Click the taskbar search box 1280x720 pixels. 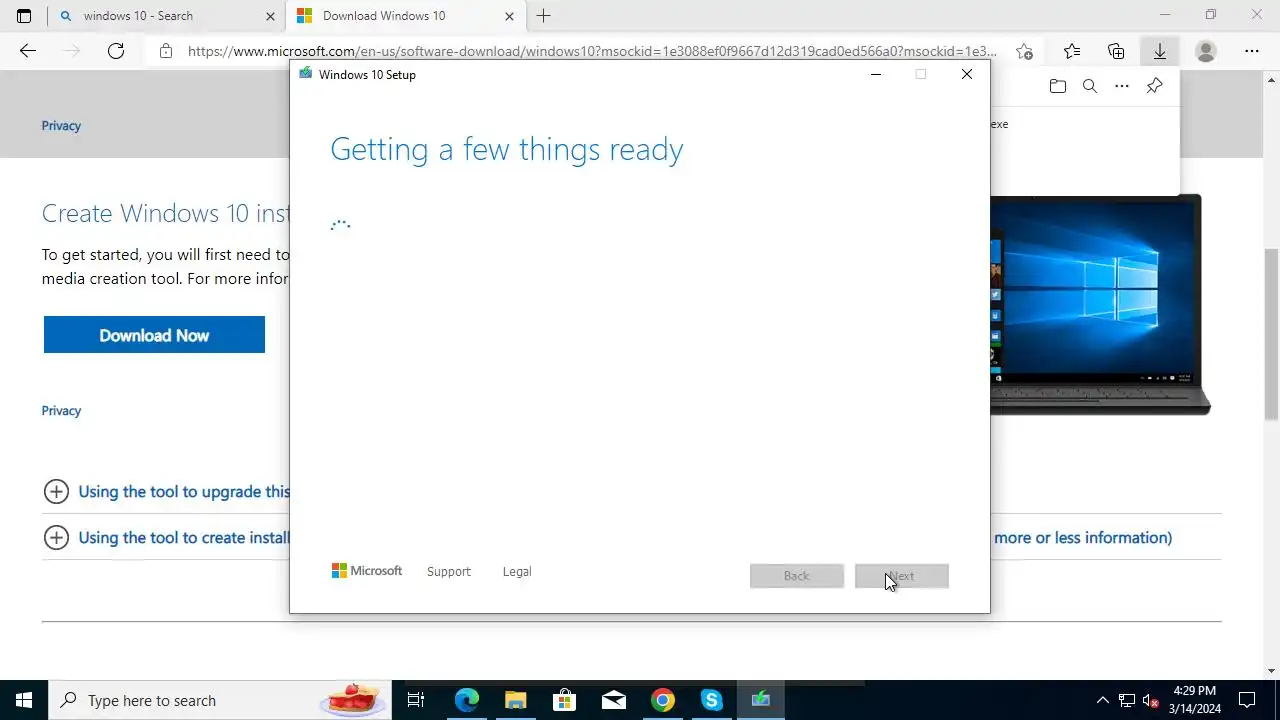pyautogui.click(x=220, y=700)
